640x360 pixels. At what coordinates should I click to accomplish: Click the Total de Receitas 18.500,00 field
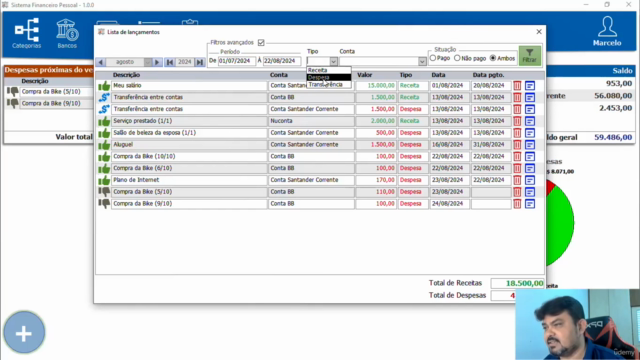tap(517, 283)
